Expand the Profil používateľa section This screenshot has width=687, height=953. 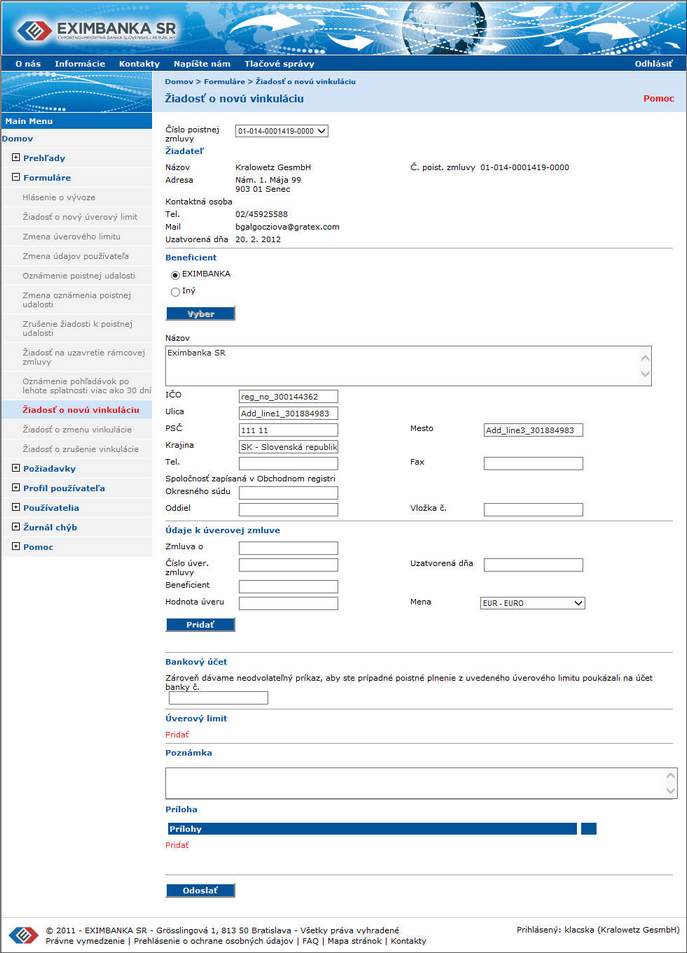(x=16, y=487)
